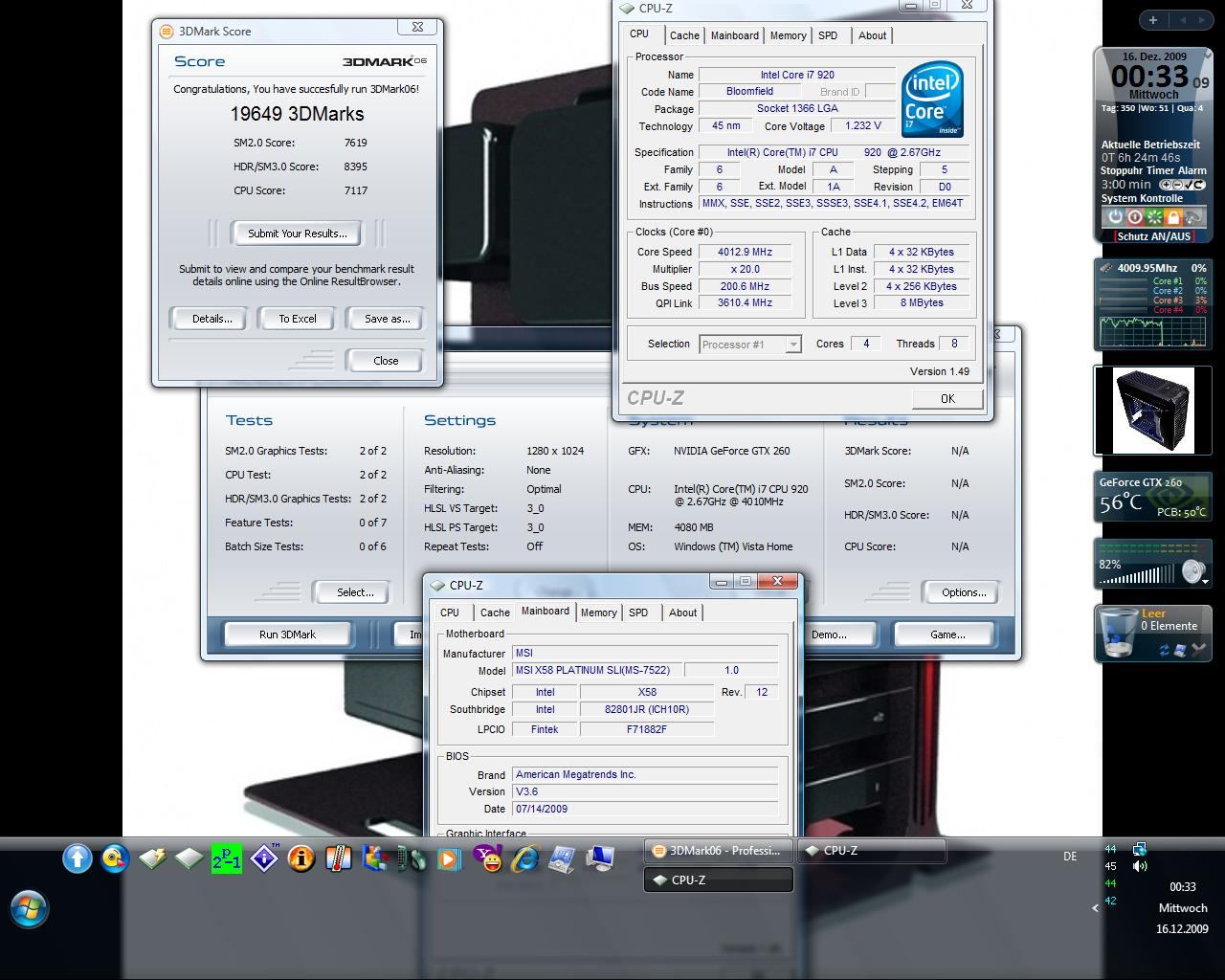
Task: Switch to Cache tab in top CPU-Z
Action: pyautogui.click(x=684, y=35)
